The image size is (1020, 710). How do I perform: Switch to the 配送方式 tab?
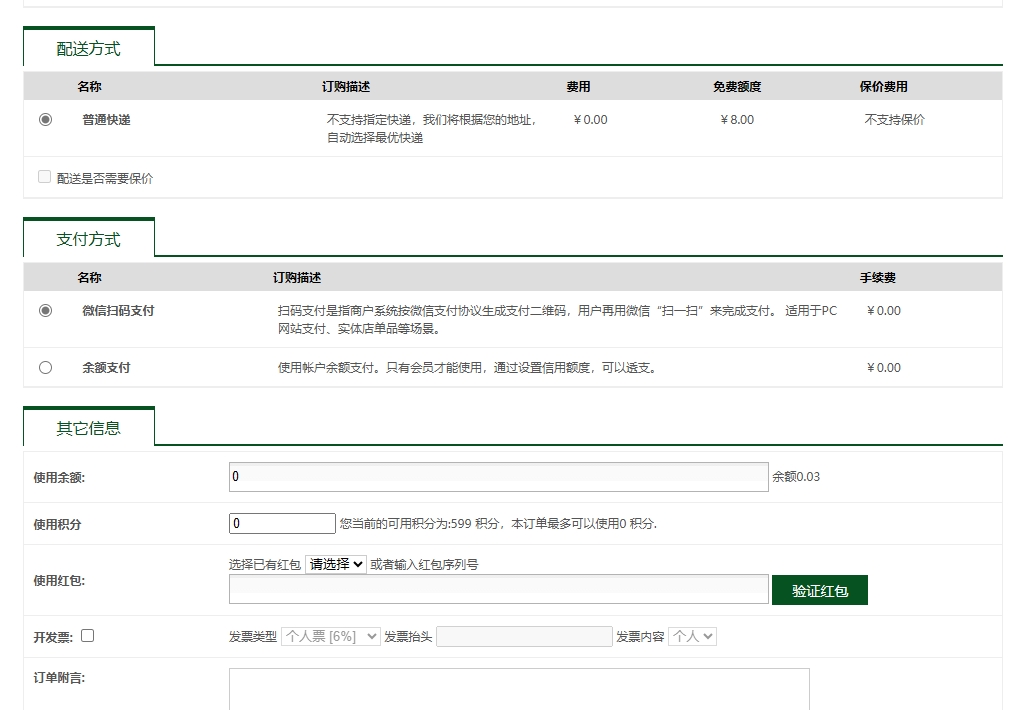pyautogui.click(x=88, y=46)
